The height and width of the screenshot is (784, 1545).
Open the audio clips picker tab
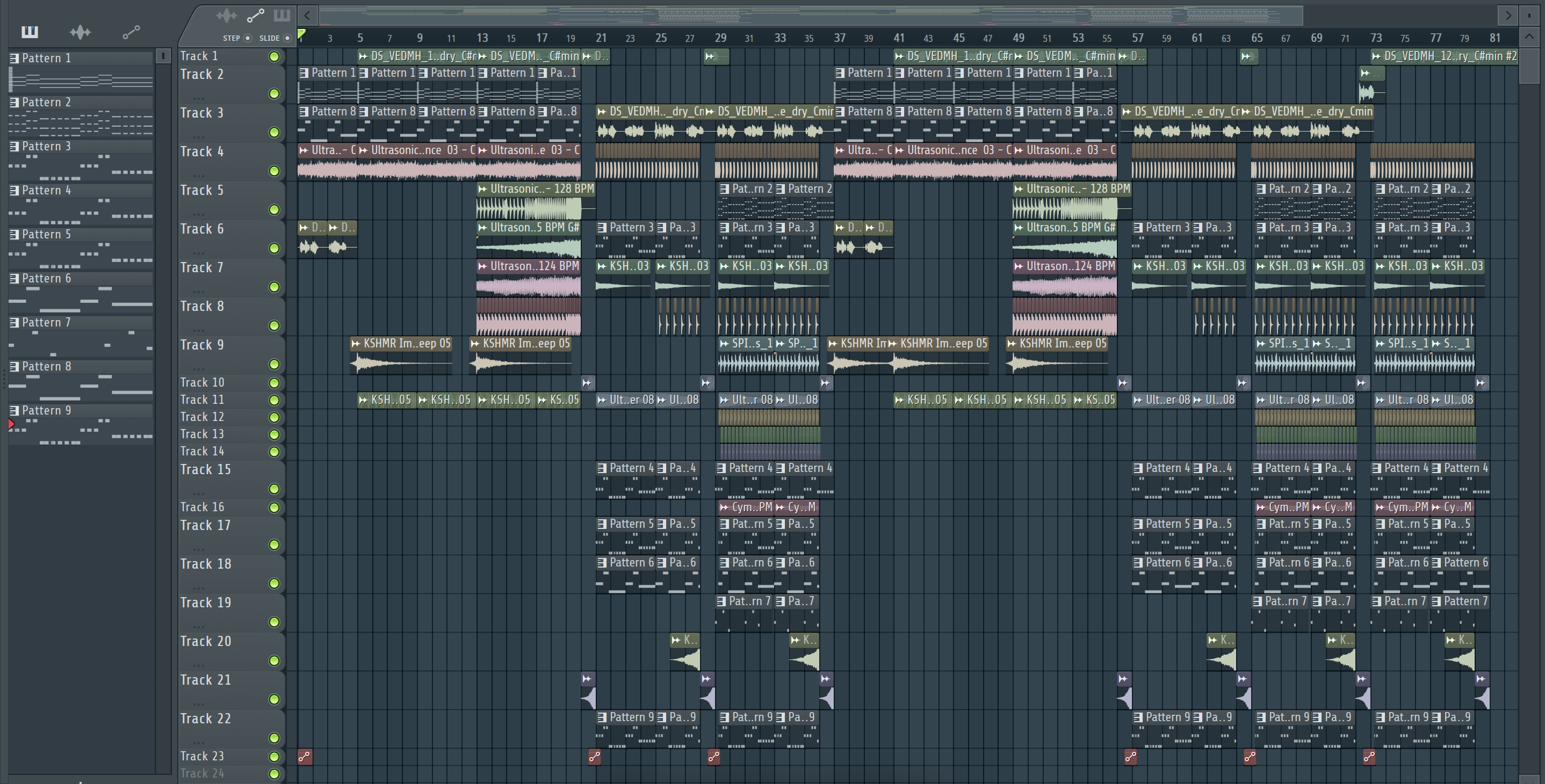coord(80,32)
